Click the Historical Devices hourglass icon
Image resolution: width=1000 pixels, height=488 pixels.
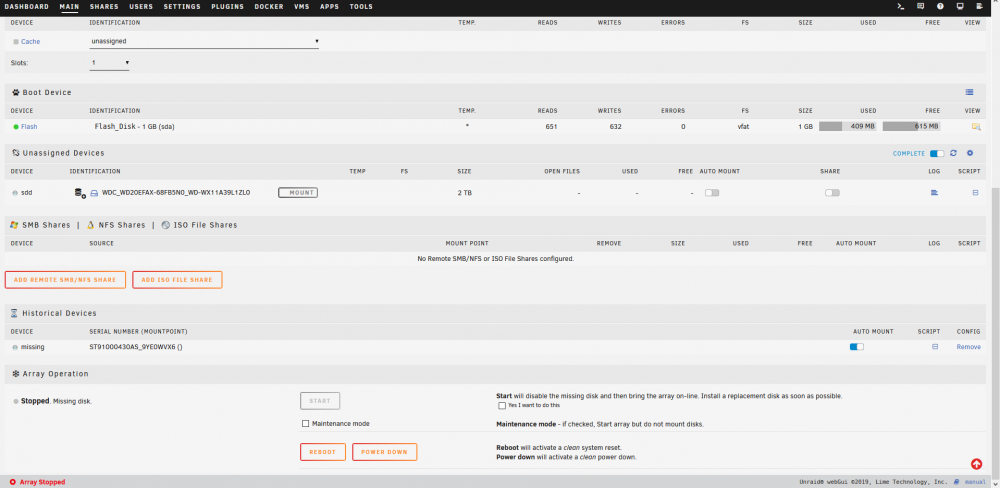[x=14, y=313]
